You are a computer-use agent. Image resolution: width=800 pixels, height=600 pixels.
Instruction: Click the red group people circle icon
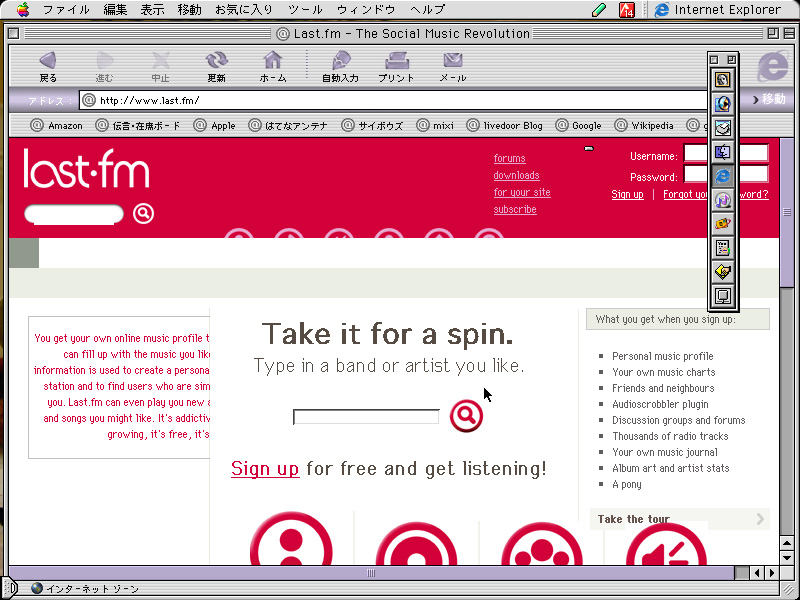coord(542,543)
